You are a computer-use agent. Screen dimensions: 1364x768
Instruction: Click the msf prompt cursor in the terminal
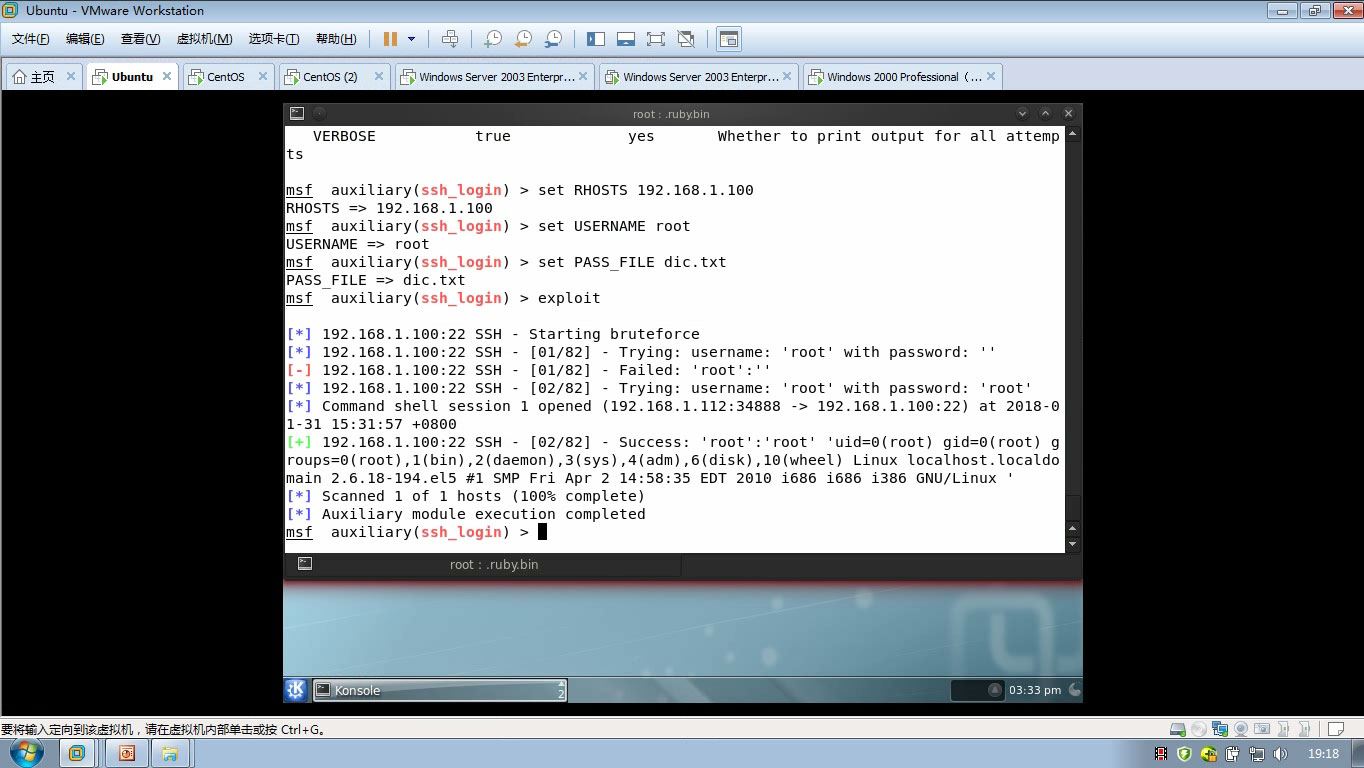pos(543,532)
